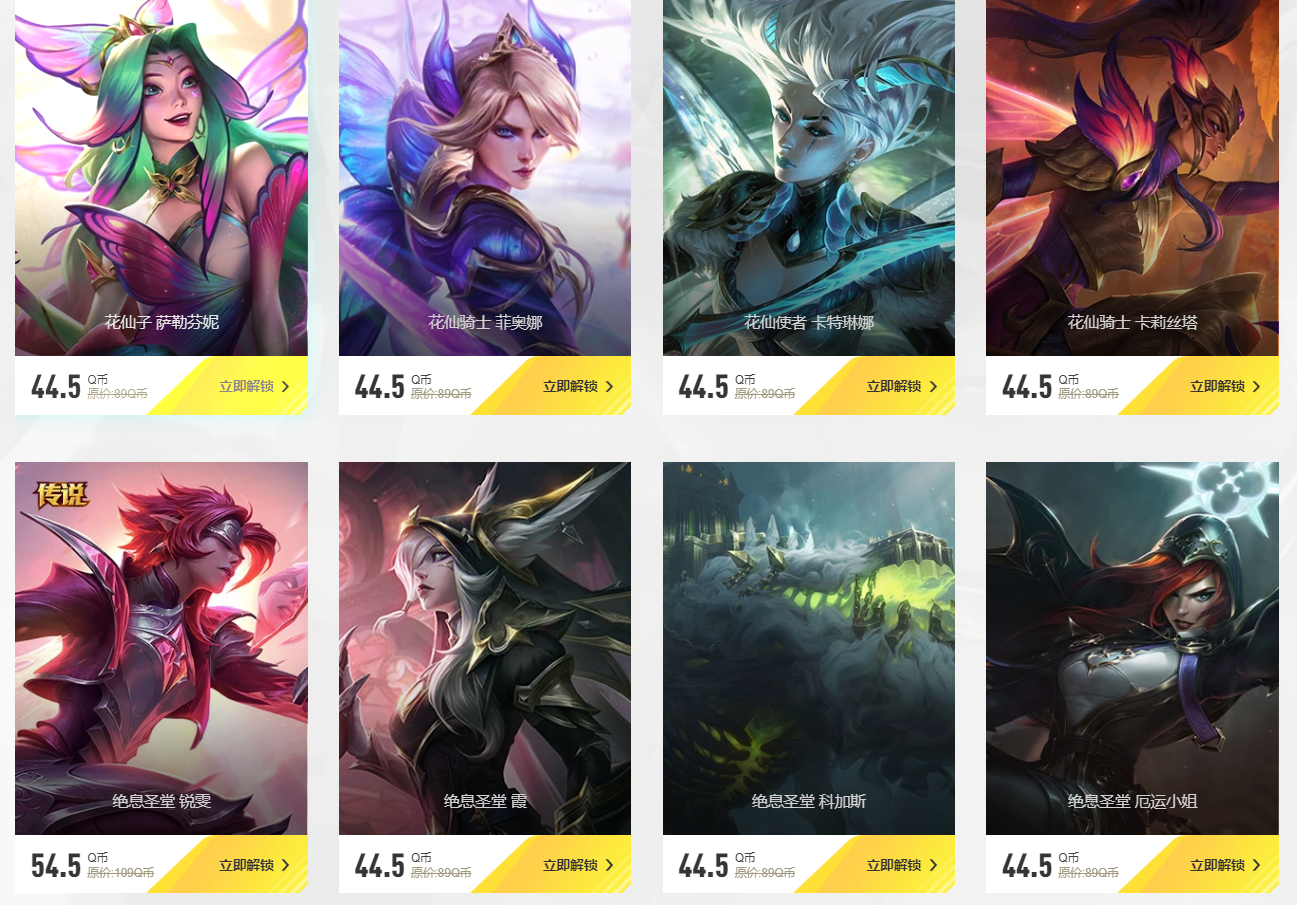Click the chevron arrow under 绝息圣堂 霞
1297x905 pixels.
610,865
